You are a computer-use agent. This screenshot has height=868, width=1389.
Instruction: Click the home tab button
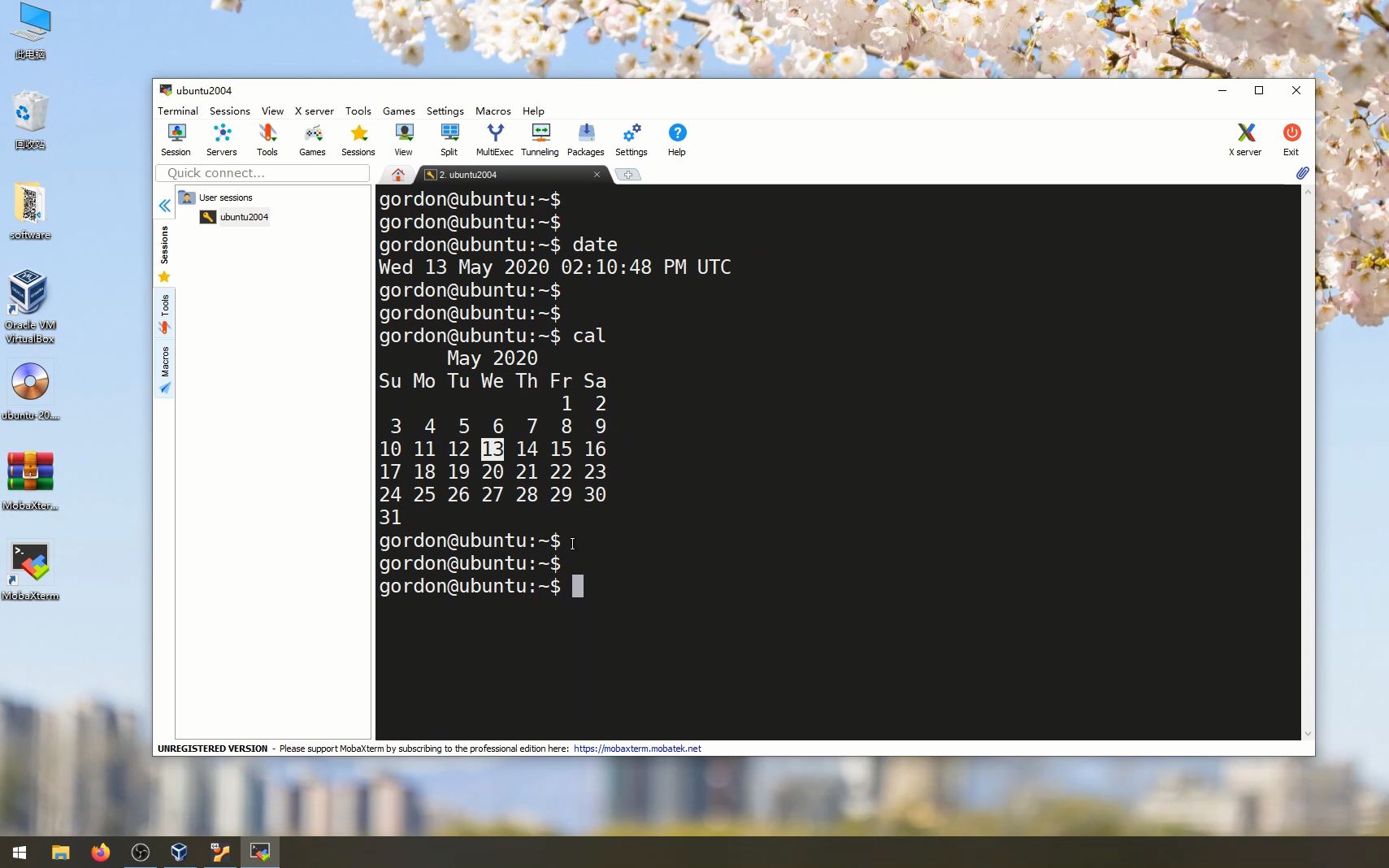[397, 174]
